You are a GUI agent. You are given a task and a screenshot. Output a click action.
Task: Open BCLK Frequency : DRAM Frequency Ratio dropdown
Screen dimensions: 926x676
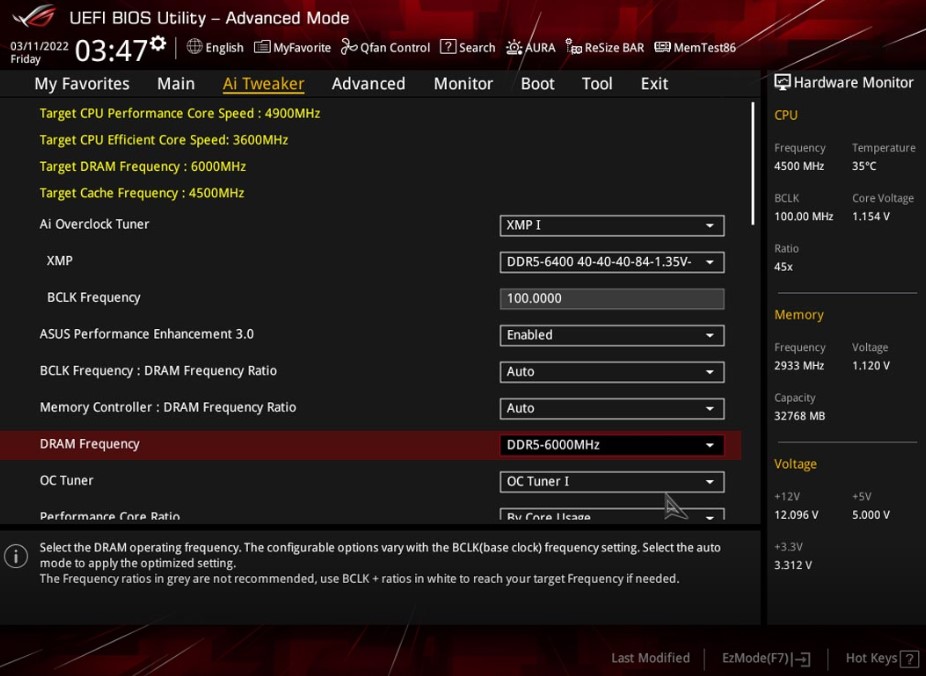(612, 372)
